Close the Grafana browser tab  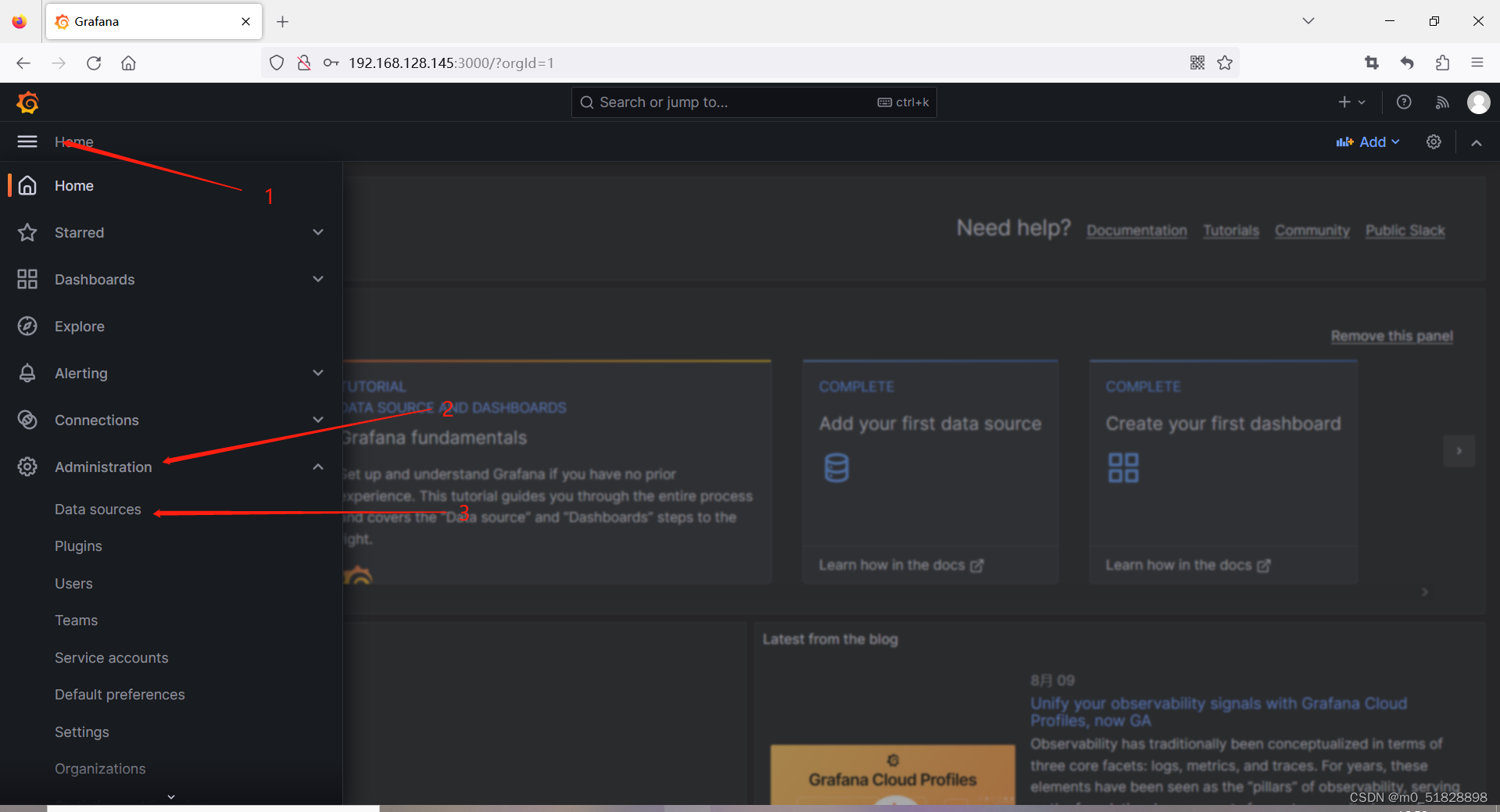pyautogui.click(x=245, y=21)
